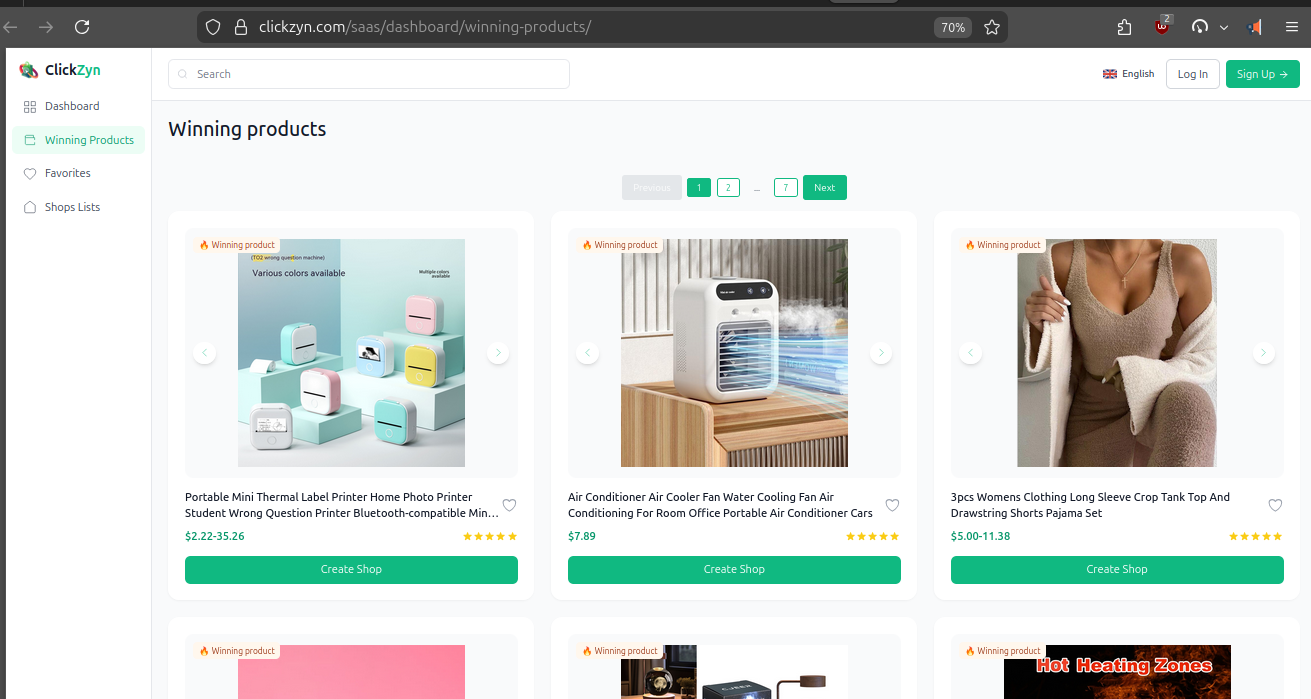Viewport: 1311px width, 699px height.
Task: Show next image of the air cooler product
Action: pyautogui.click(x=880, y=353)
